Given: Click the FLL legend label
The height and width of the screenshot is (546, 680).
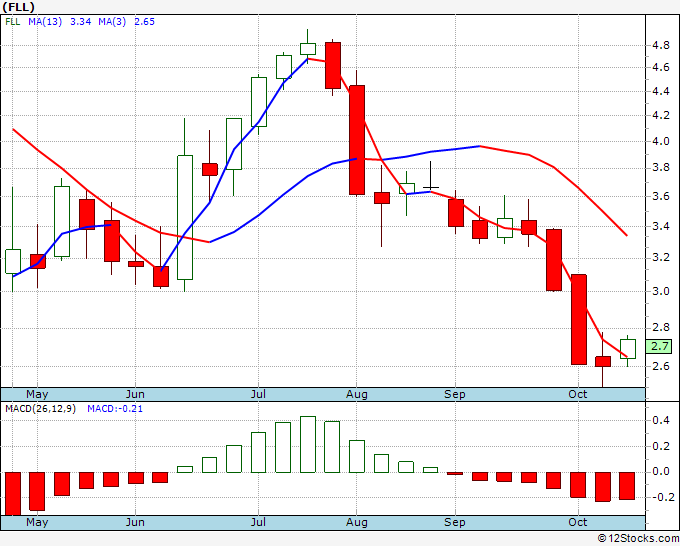Looking at the screenshot, I should 13,22.
